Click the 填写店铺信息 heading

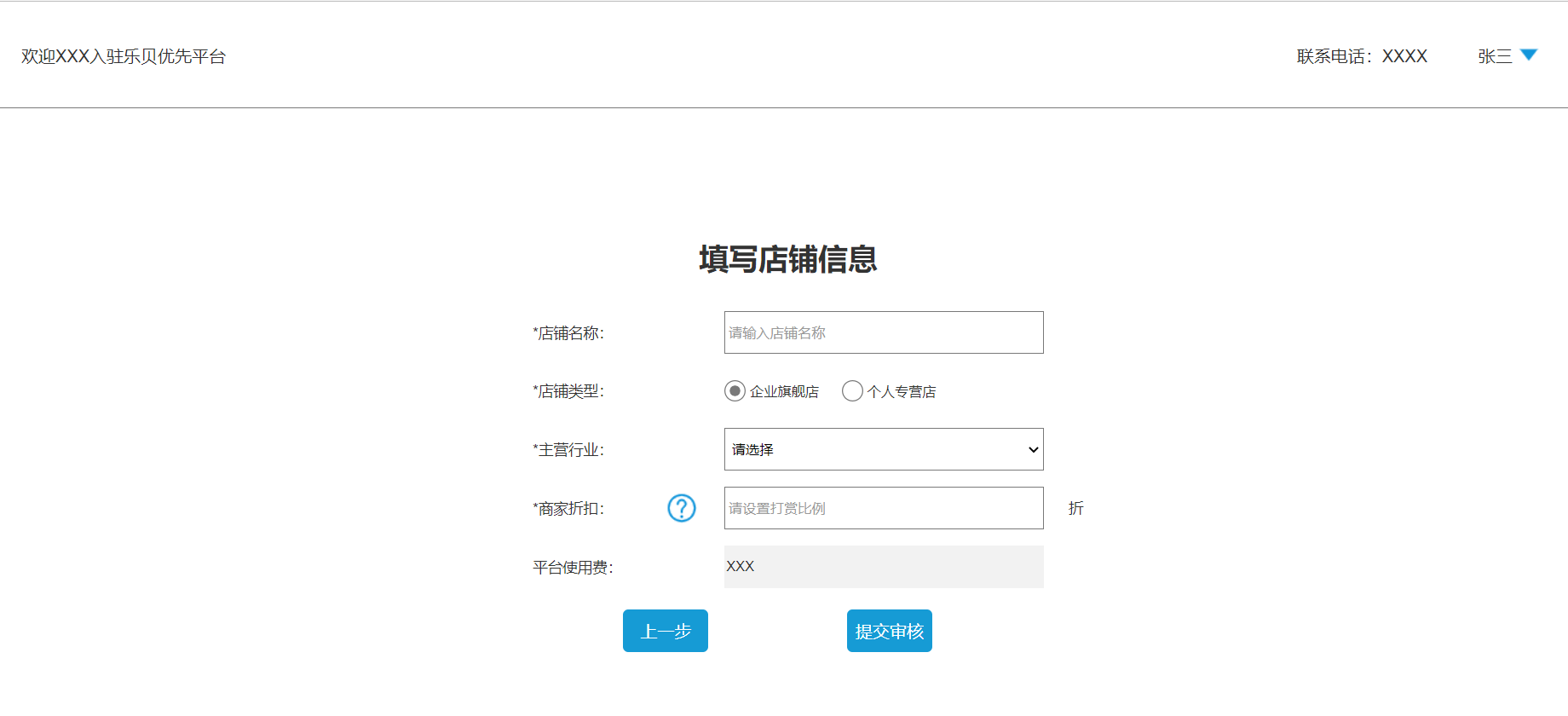[788, 259]
